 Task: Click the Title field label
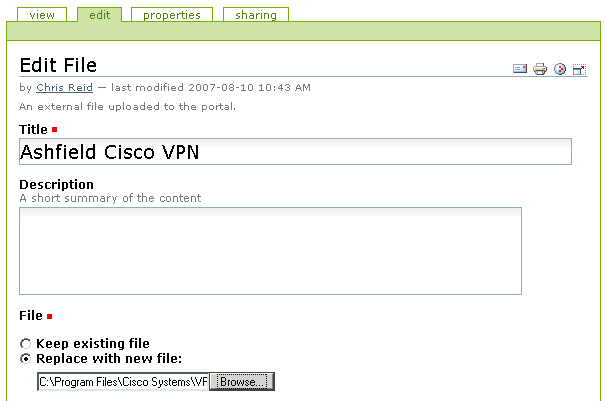(x=34, y=129)
